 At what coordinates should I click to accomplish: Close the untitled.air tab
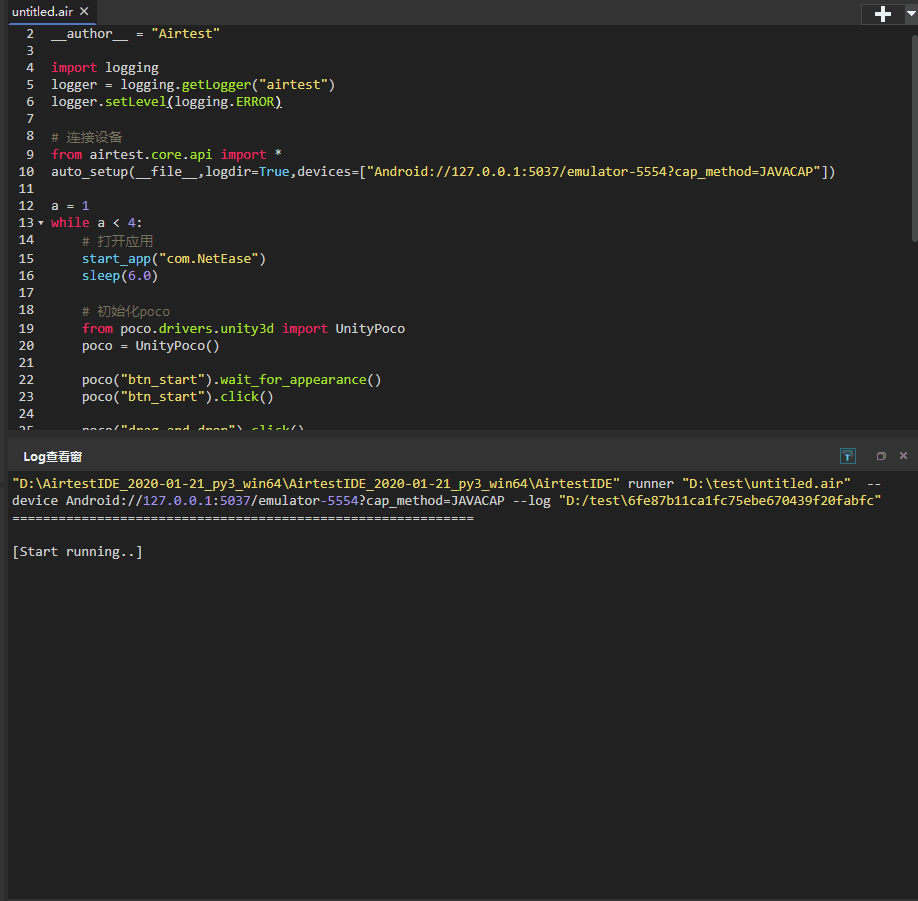[x=84, y=11]
